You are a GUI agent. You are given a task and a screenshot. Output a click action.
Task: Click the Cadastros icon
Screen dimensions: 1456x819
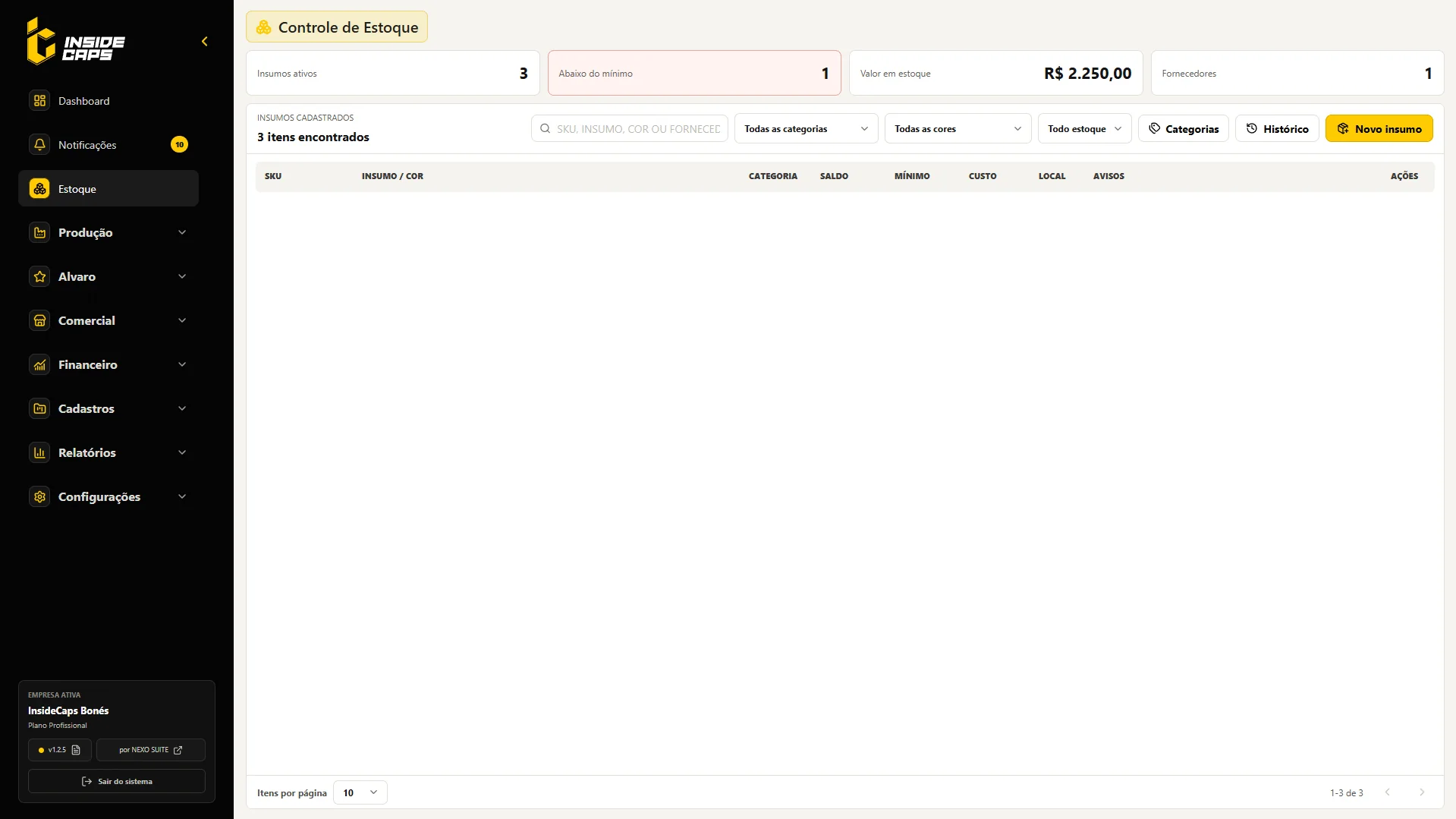click(x=39, y=409)
